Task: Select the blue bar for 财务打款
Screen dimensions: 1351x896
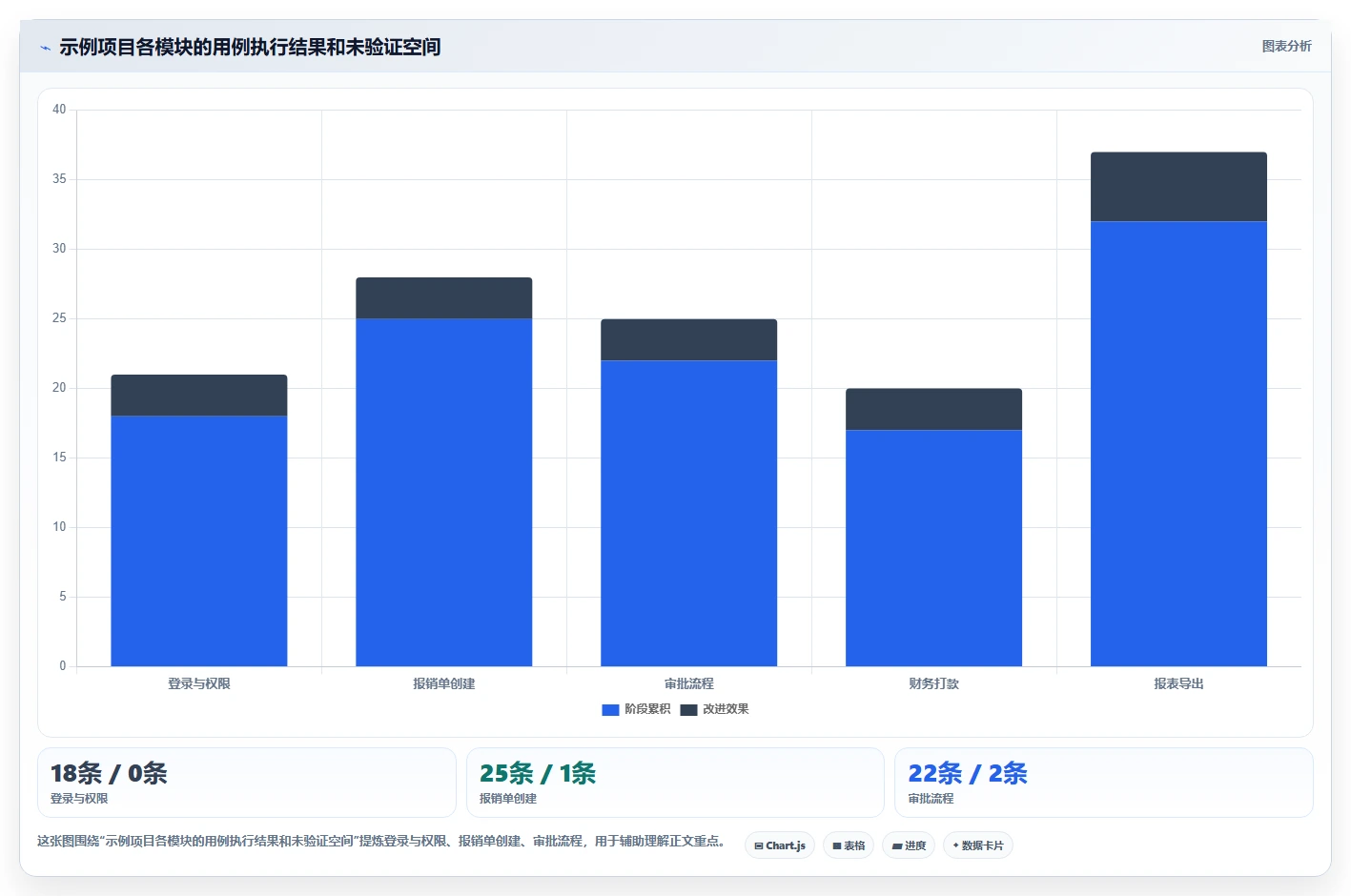Action: coord(934,548)
